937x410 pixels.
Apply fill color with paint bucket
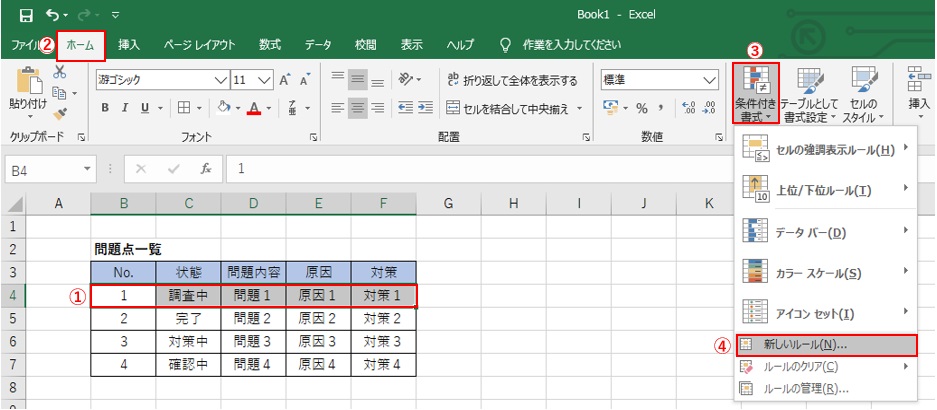[225, 108]
